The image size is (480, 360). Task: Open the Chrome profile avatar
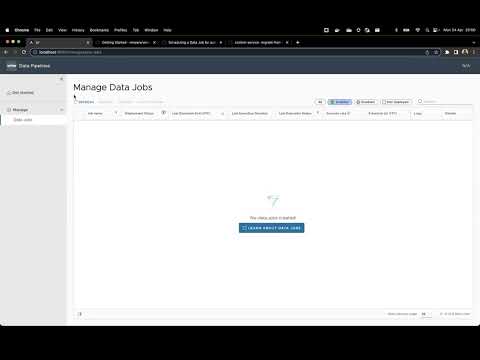click(x=465, y=52)
